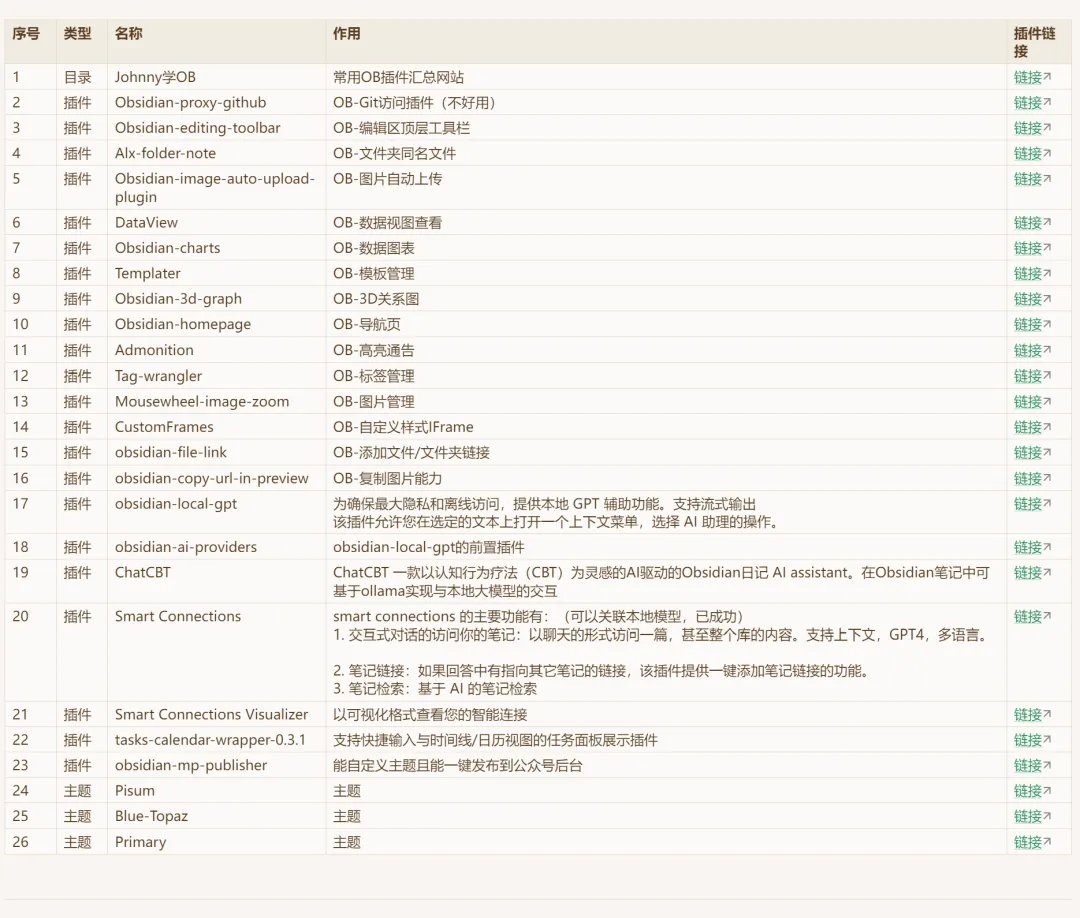
Task: Open the link for Primary theme
Action: tap(1032, 842)
